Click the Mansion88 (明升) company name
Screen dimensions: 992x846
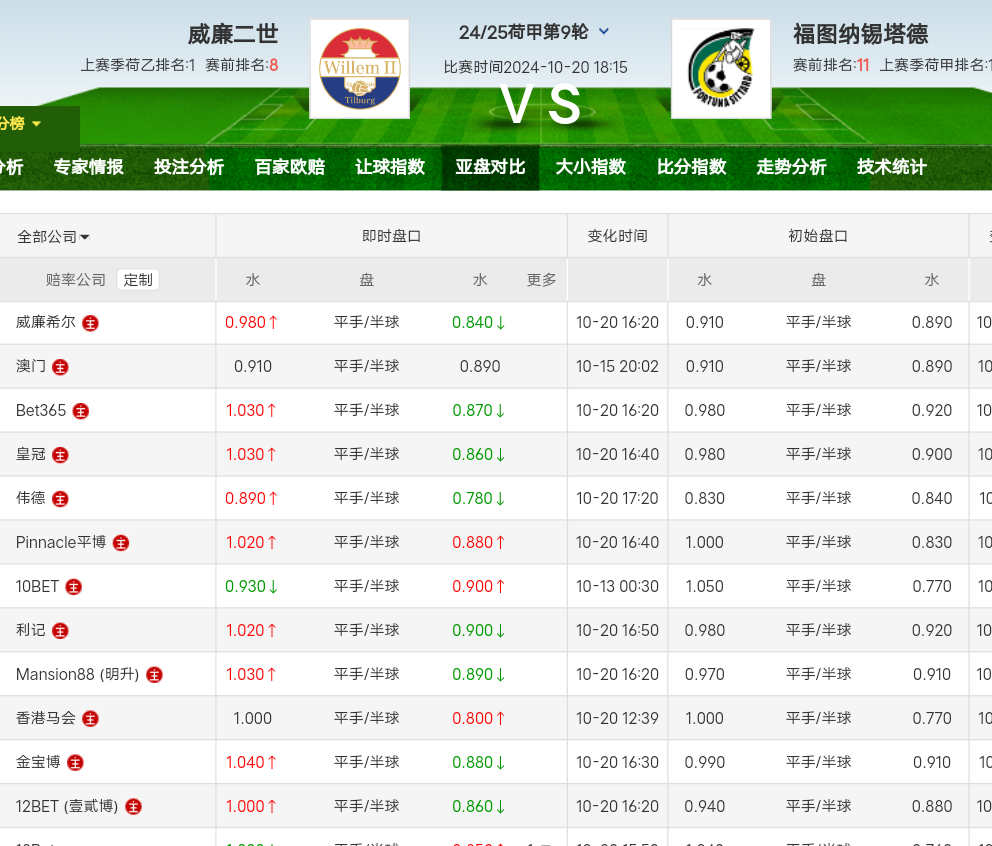[x=77, y=674]
